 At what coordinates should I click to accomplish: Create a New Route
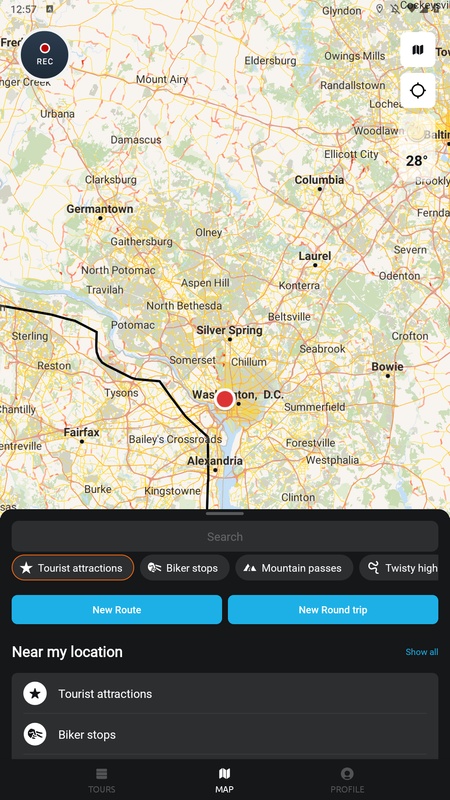point(117,610)
